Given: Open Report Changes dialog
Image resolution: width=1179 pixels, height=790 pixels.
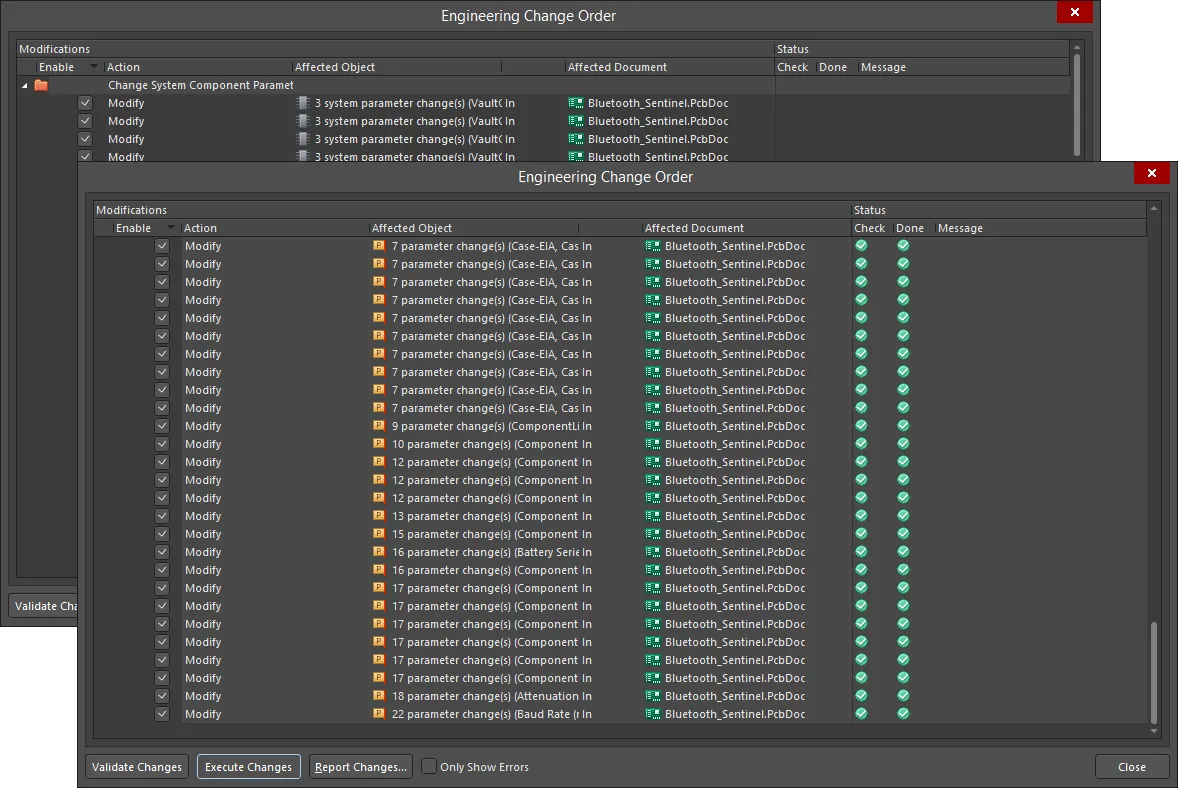Looking at the screenshot, I should click(x=360, y=767).
